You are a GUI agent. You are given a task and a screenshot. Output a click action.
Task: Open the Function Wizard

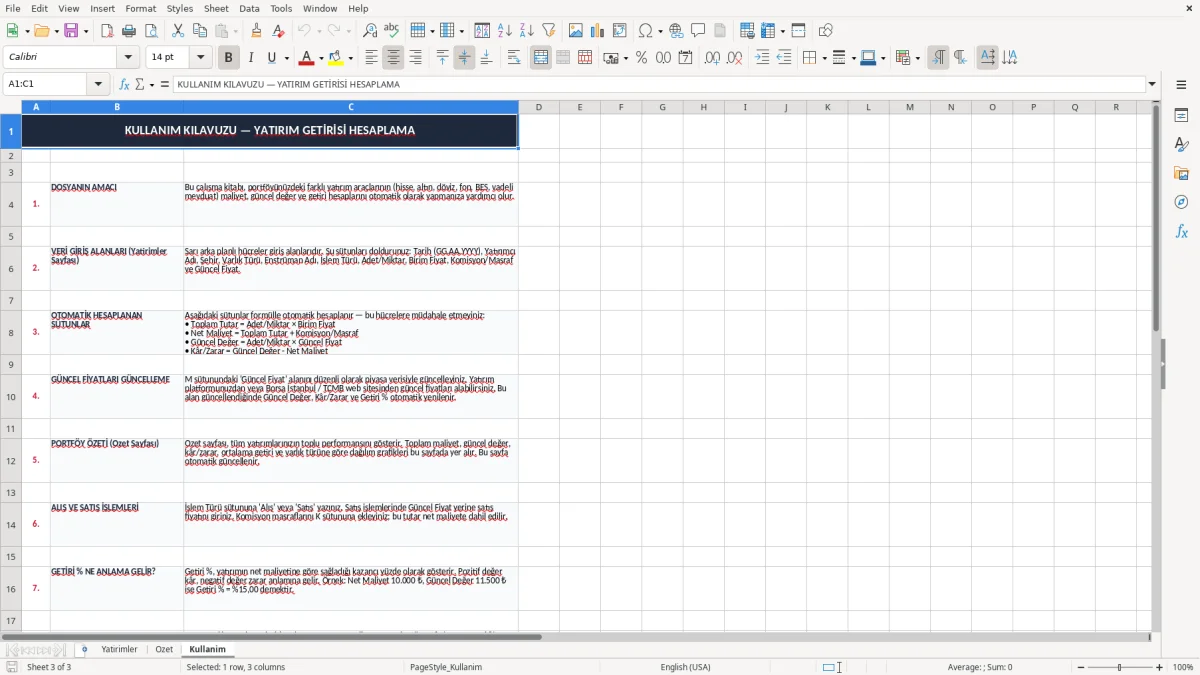click(124, 84)
